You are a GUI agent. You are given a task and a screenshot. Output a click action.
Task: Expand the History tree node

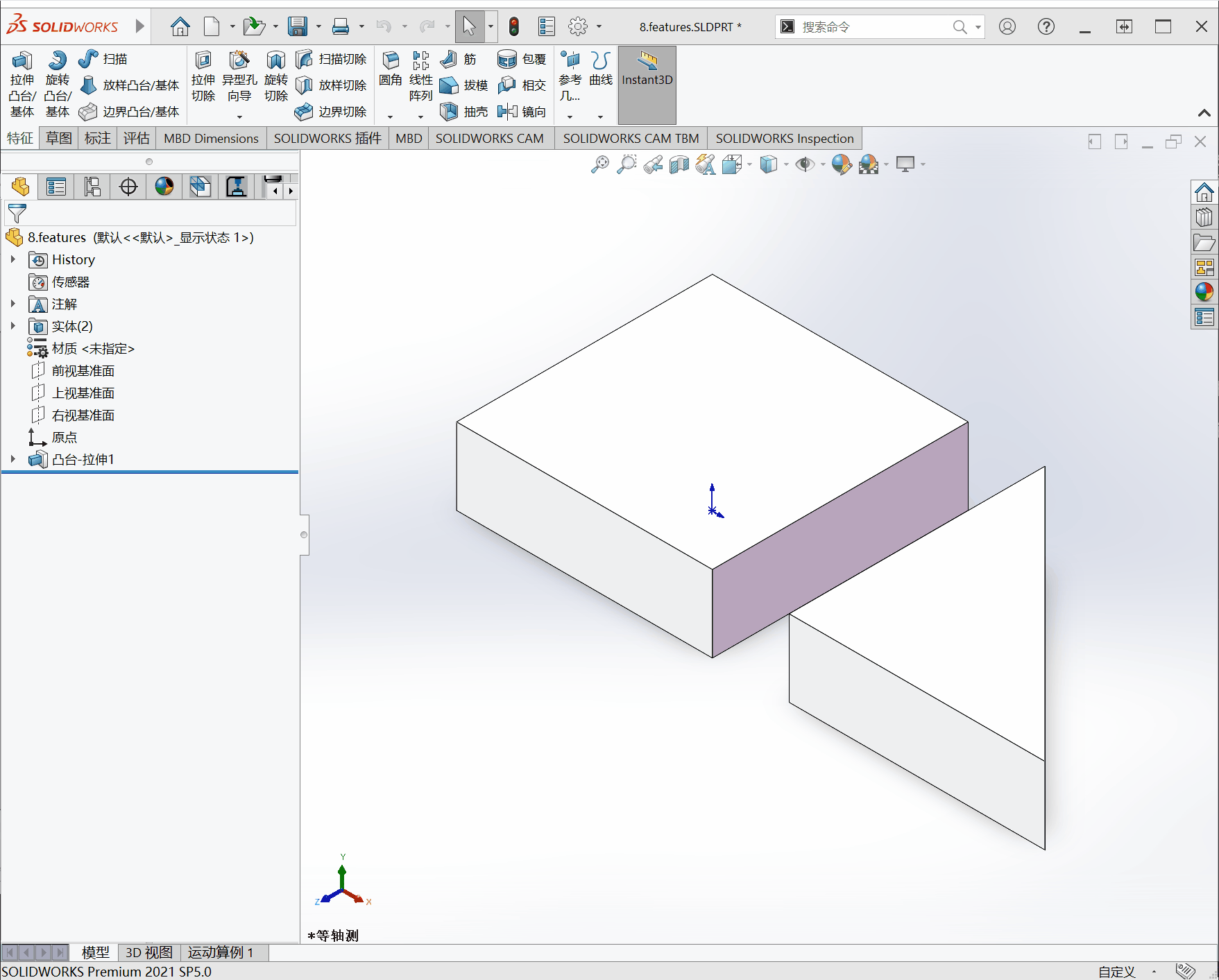coord(13,259)
